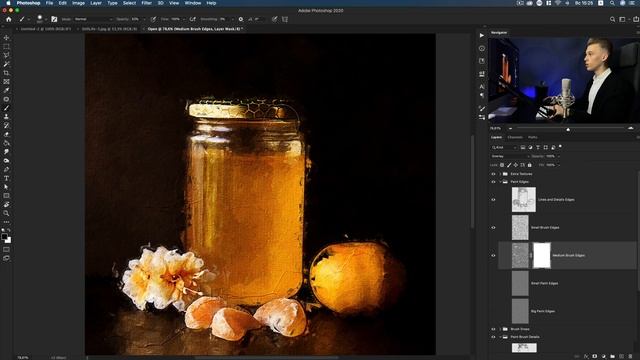Image resolution: width=640 pixels, height=360 pixels.
Task: Select the Horizontal Type tool
Action: tap(6, 178)
